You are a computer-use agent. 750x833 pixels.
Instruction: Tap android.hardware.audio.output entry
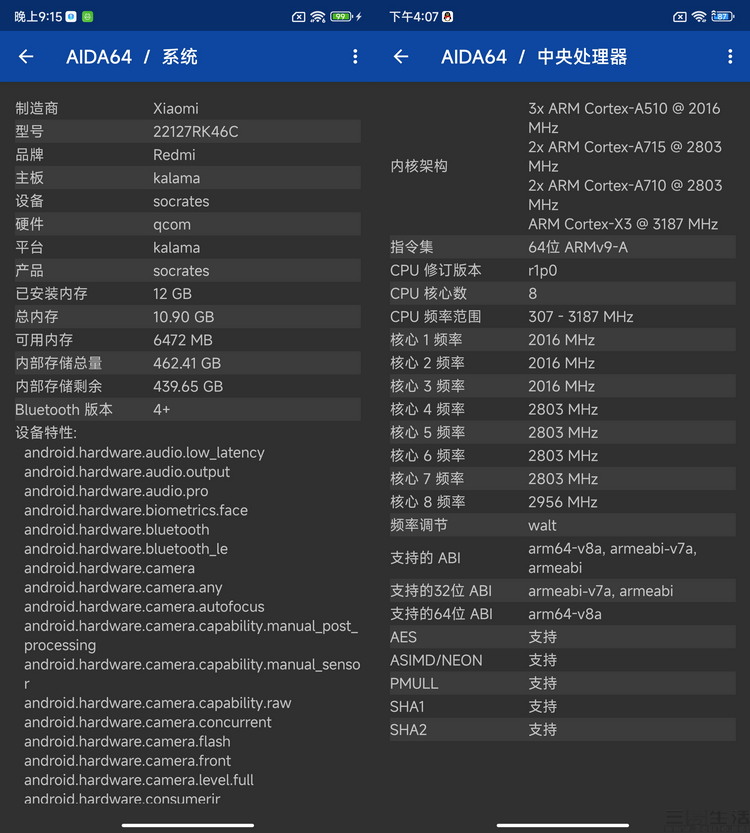point(127,472)
